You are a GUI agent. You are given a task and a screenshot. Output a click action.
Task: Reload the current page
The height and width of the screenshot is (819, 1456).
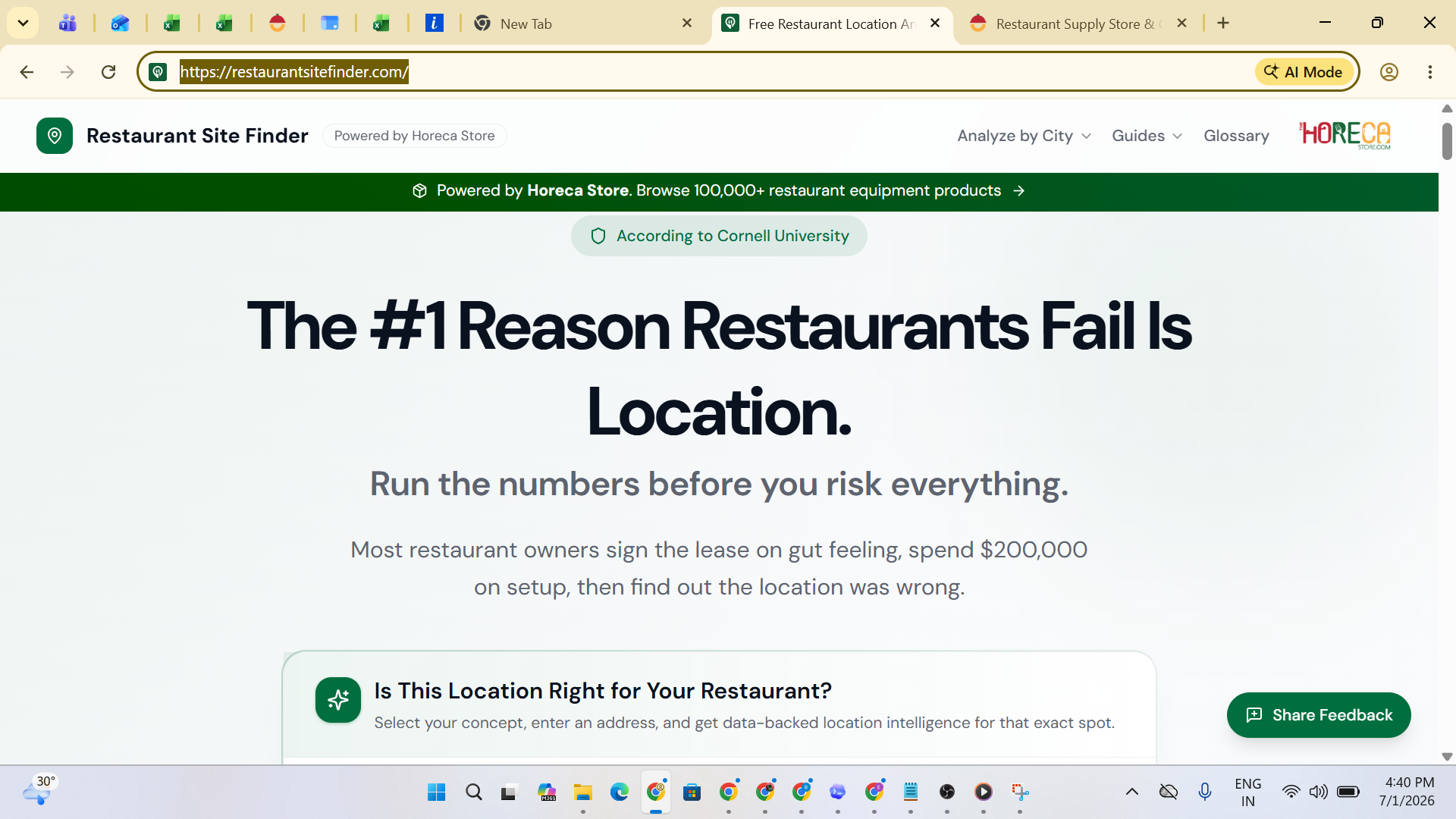pyautogui.click(x=108, y=72)
